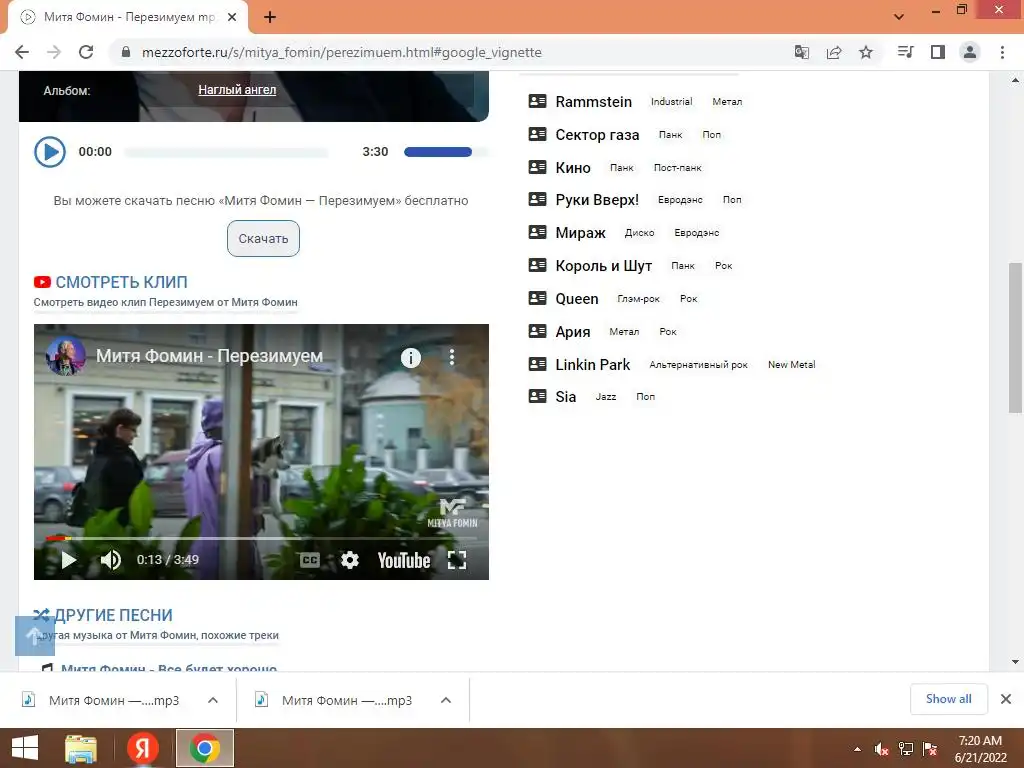1024x768 pixels.
Task: Open the Король и Шут artist link
Action: (x=603, y=266)
